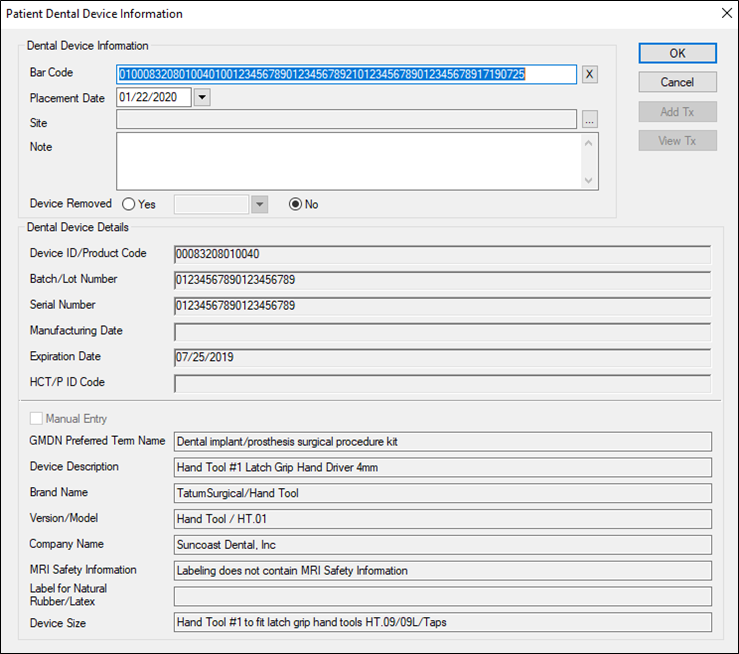Toggle the Manual Entry checkbox
The image size is (739, 654).
(37, 419)
